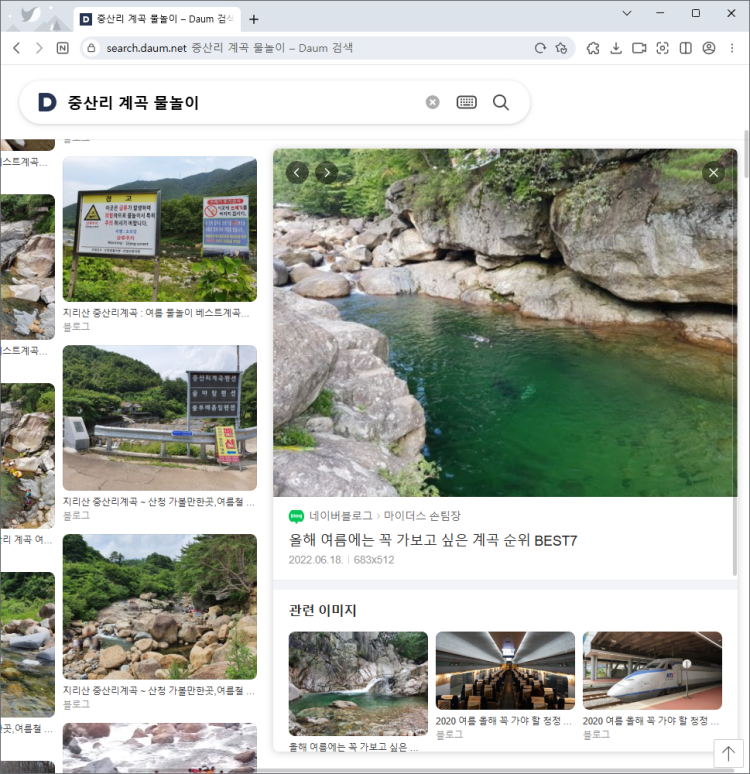
Task: Open the tab search chevron dropdown
Action: (627, 13)
